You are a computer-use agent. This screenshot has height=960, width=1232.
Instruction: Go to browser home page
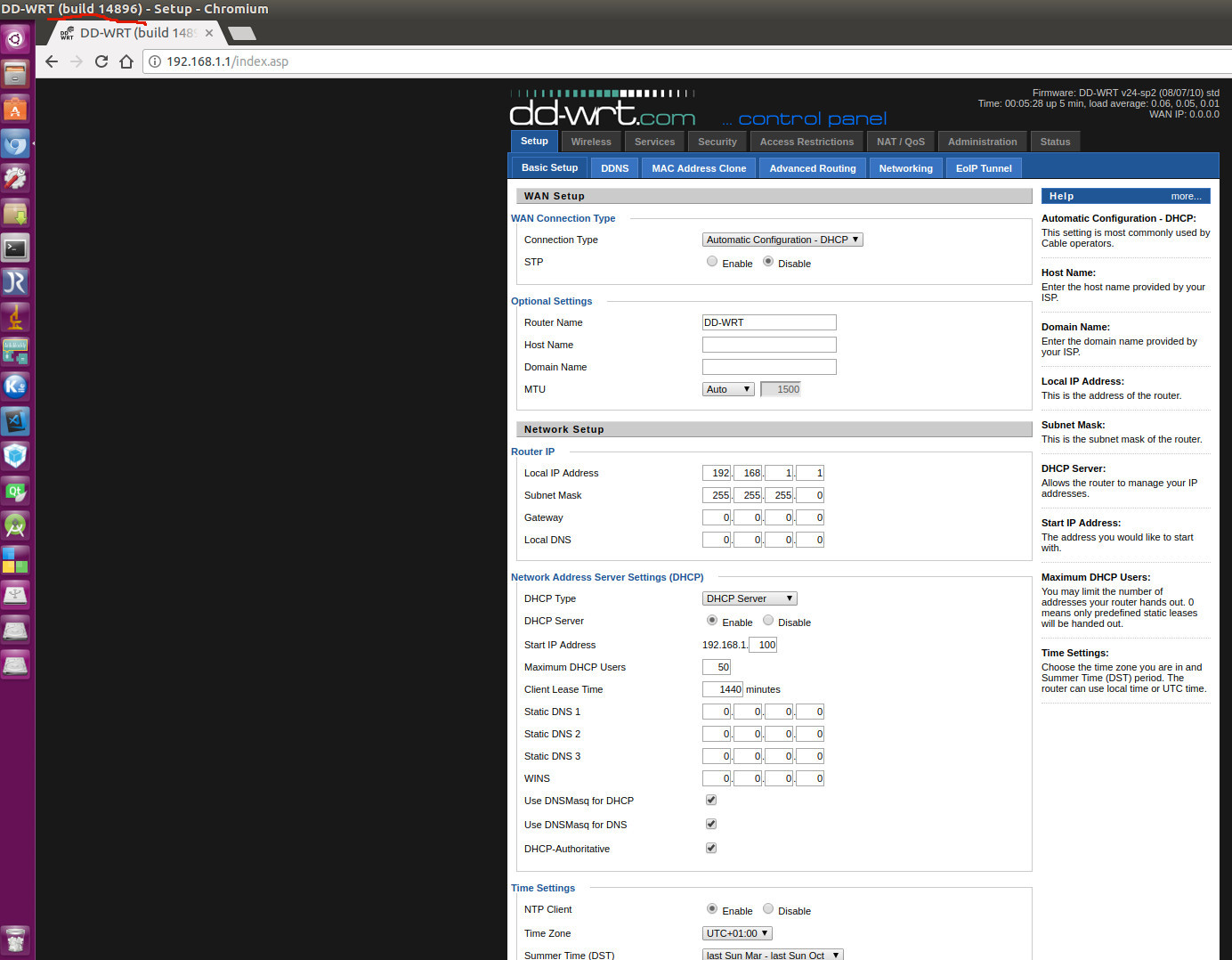click(x=126, y=61)
